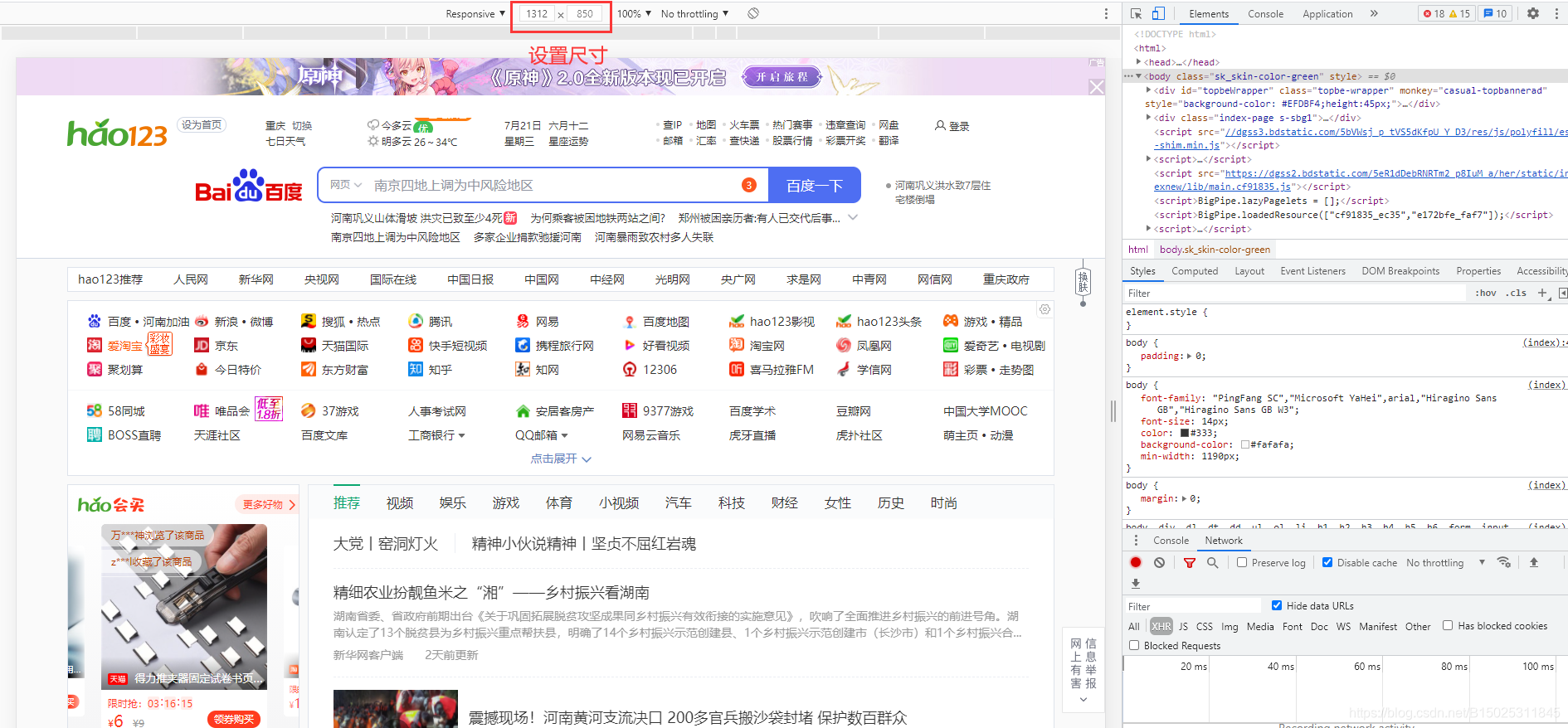Click the hao123 logo
Screen dimensions: 1568x728
(x=117, y=133)
